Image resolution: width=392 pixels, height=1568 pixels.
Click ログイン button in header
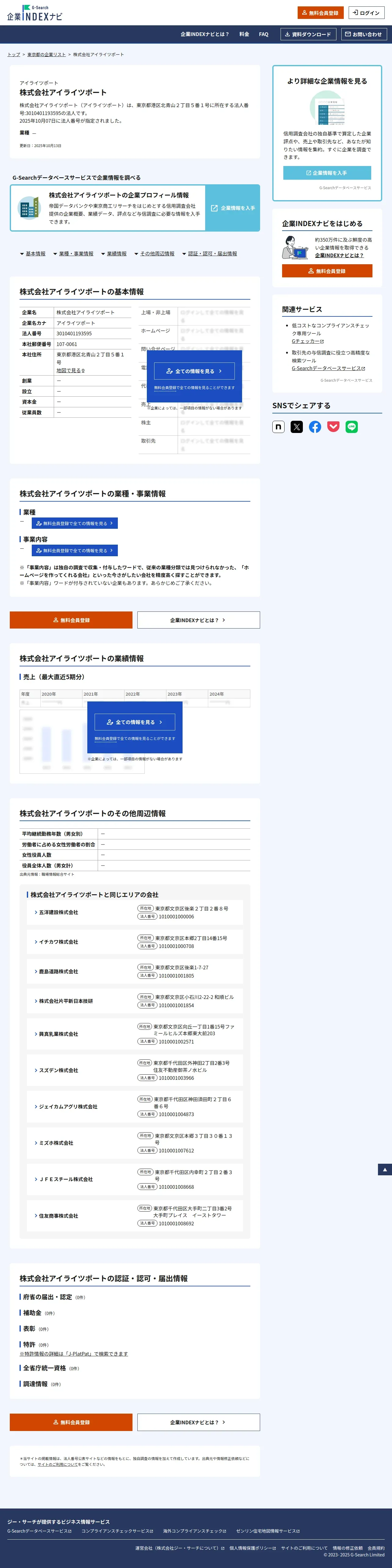366,13
